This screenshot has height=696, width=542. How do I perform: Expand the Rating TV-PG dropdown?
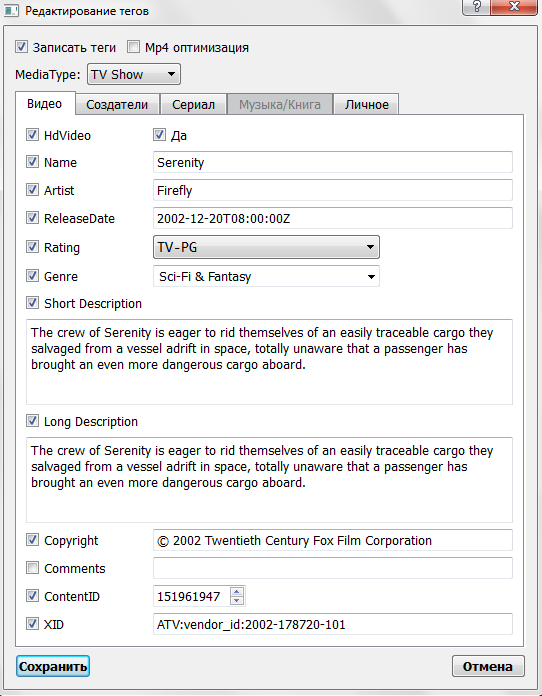point(266,247)
